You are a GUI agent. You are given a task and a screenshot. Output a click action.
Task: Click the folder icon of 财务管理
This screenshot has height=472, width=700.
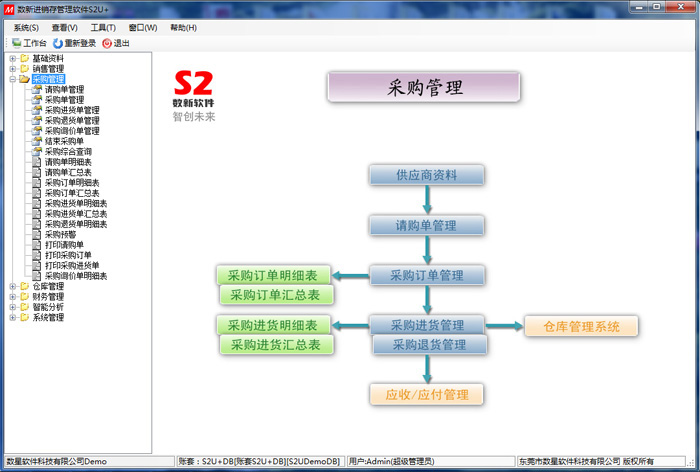25,297
